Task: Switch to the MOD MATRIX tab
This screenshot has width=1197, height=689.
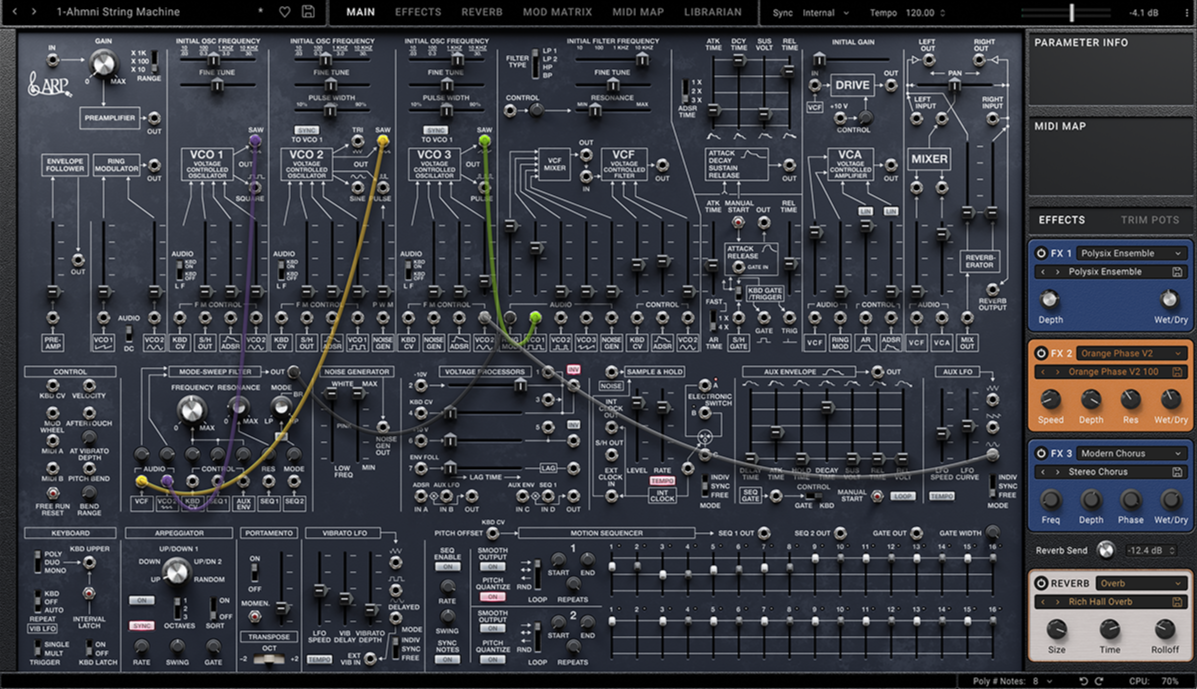Action: point(557,12)
